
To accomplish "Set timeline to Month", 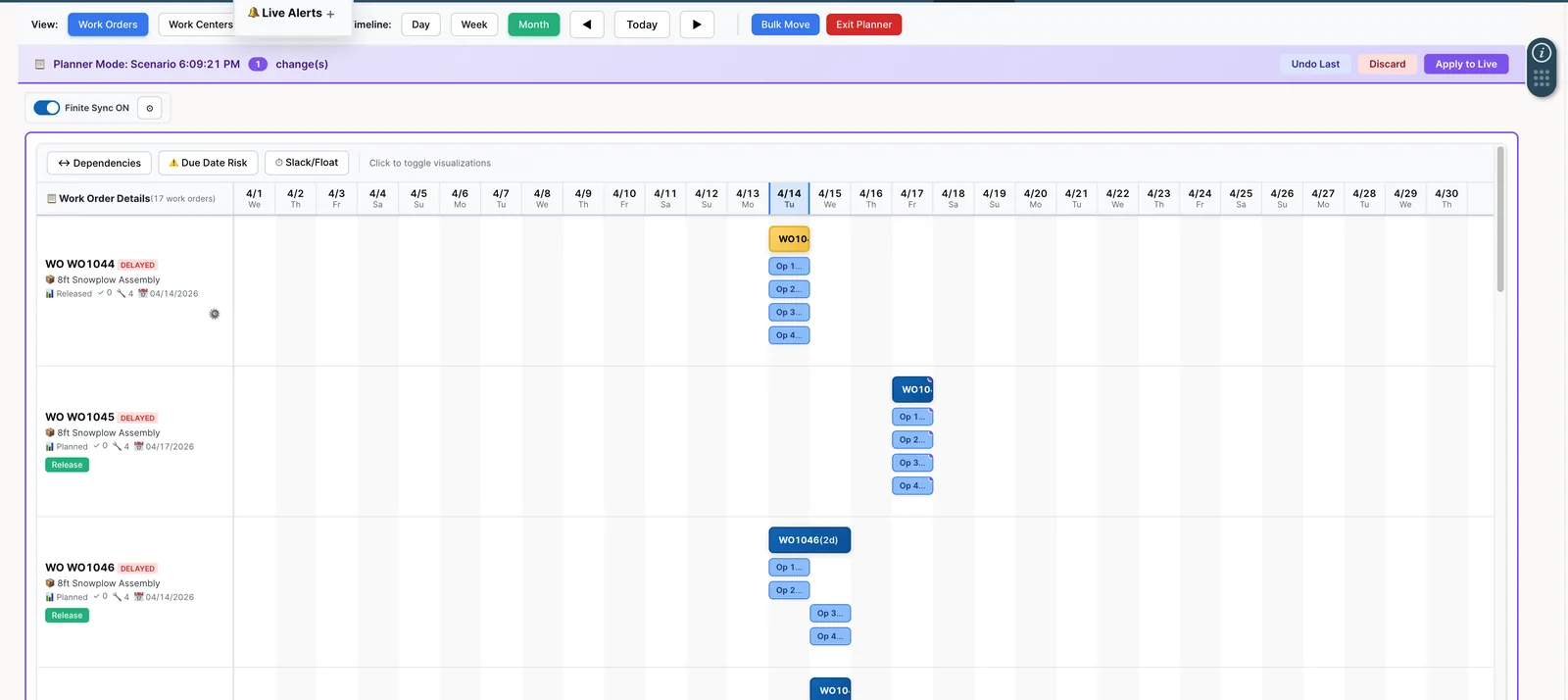I will (x=534, y=25).
